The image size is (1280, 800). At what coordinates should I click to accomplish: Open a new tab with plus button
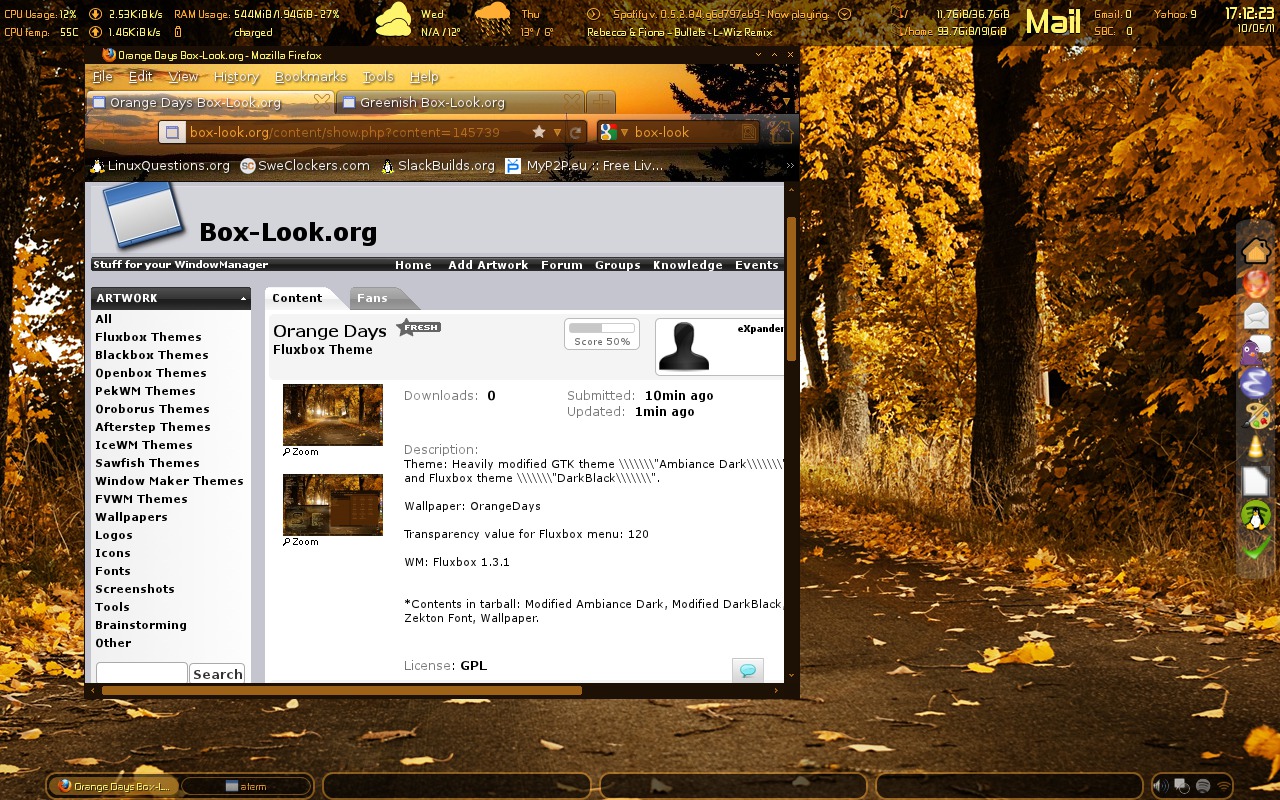tap(600, 102)
